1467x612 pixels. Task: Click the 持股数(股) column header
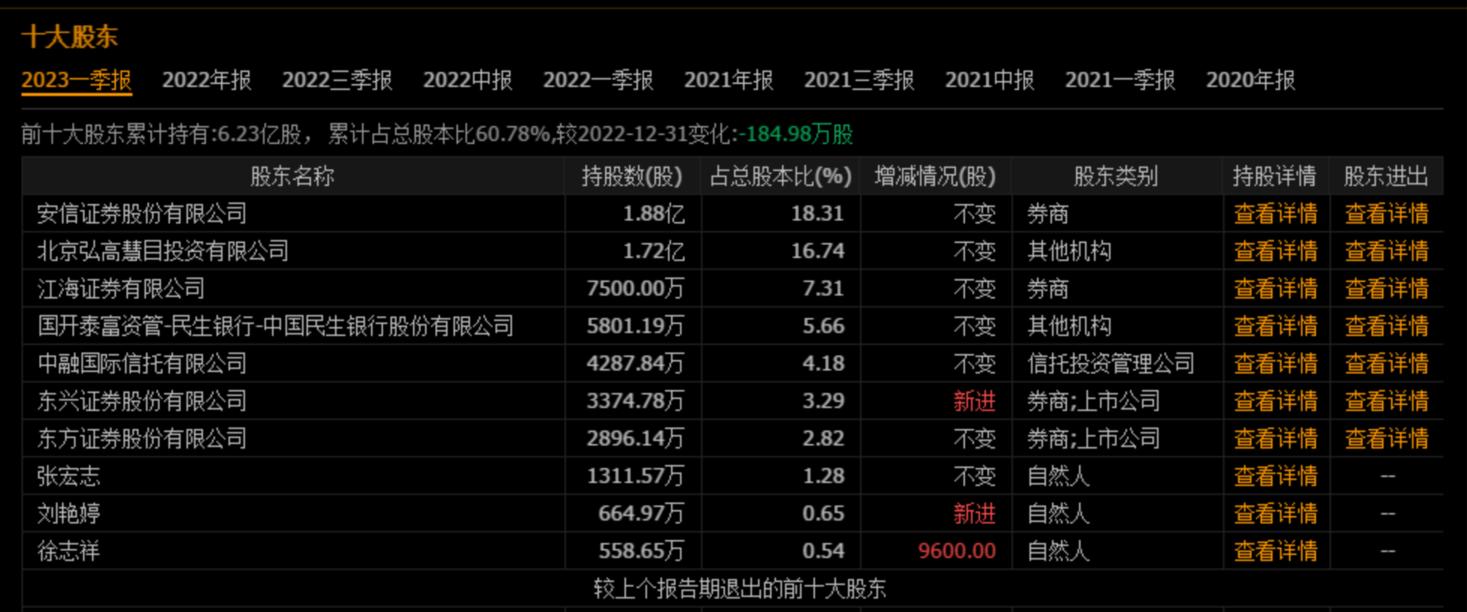(x=632, y=177)
